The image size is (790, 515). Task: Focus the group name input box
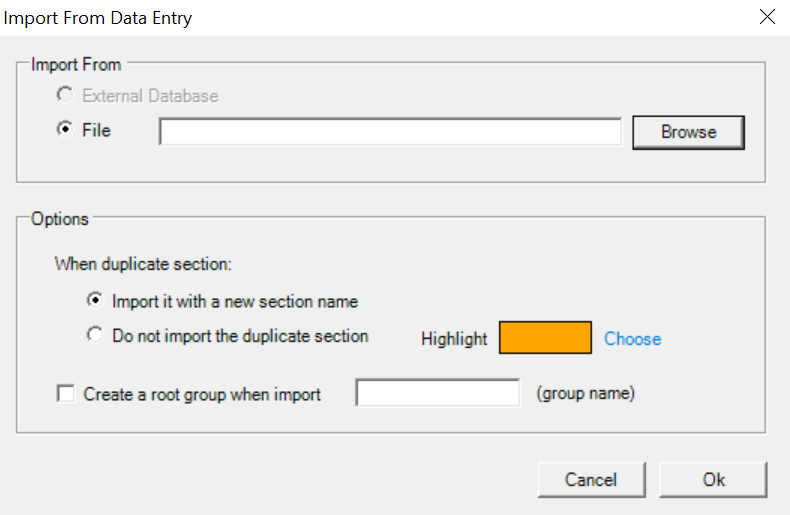(x=438, y=393)
